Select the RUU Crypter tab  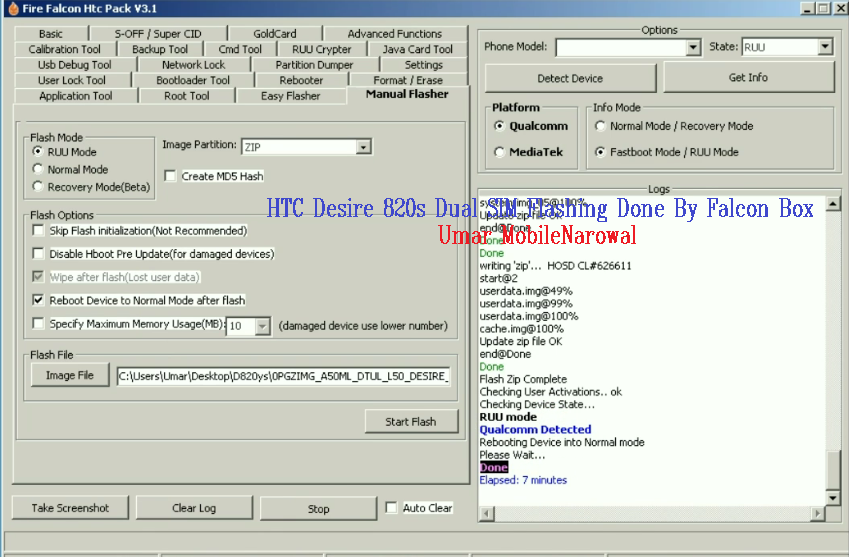[x=322, y=49]
